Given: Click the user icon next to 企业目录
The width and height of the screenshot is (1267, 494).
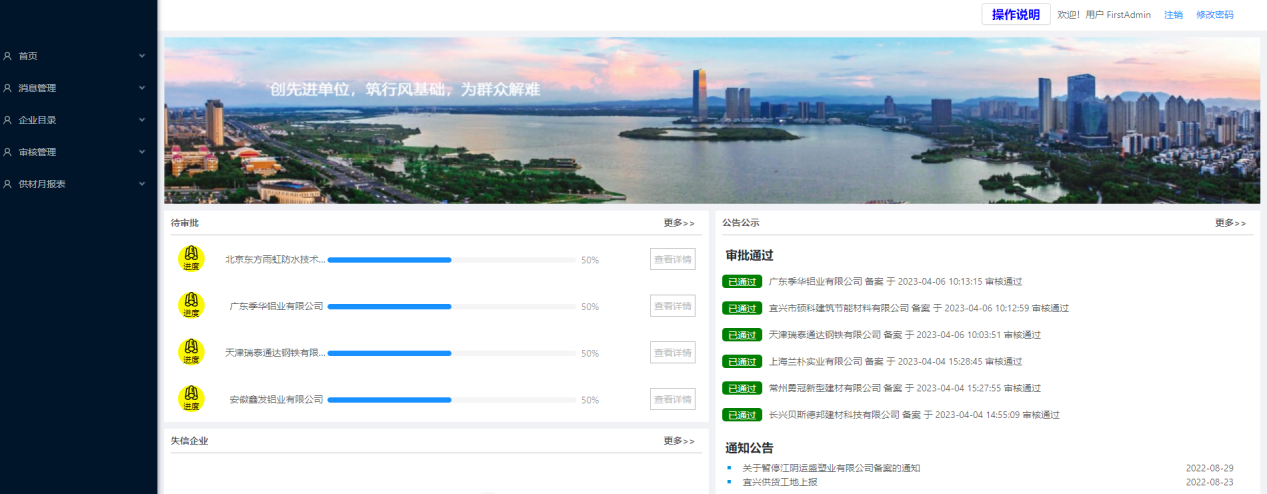Looking at the screenshot, I should click(8, 120).
